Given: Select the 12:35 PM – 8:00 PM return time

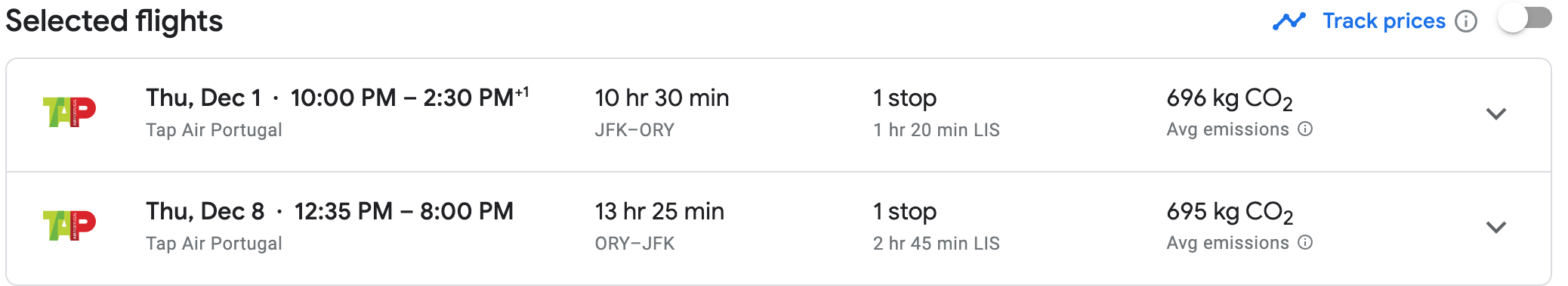Looking at the screenshot, I should (x=403, y=211).
